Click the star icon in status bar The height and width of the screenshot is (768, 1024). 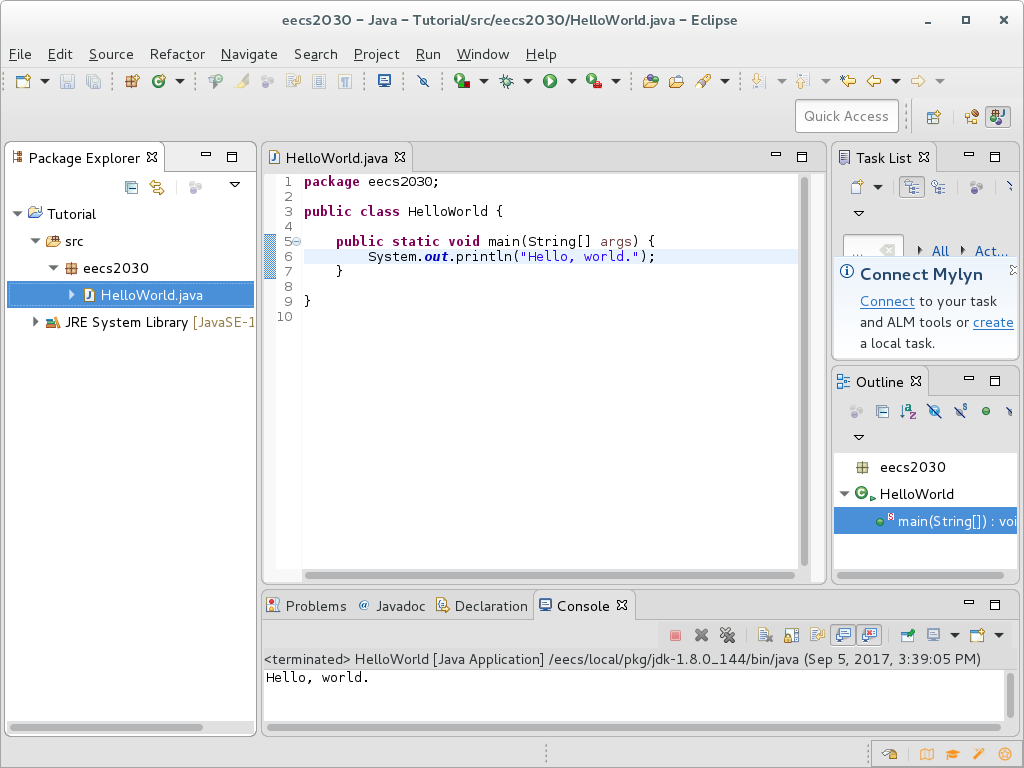point(1004,755)
